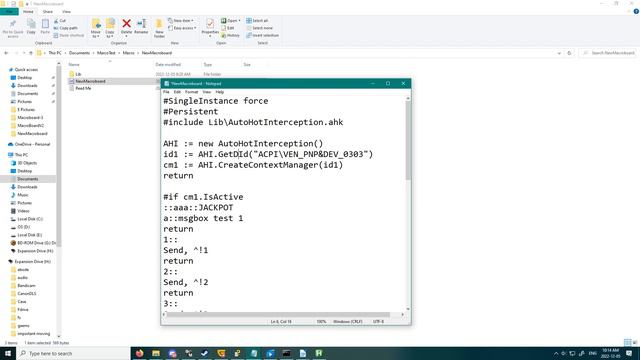Image resolution: width=640 pixels, height=360 pixels.
Task: Switch to the Share ribbon tab
Action: (x=48, y=11)
